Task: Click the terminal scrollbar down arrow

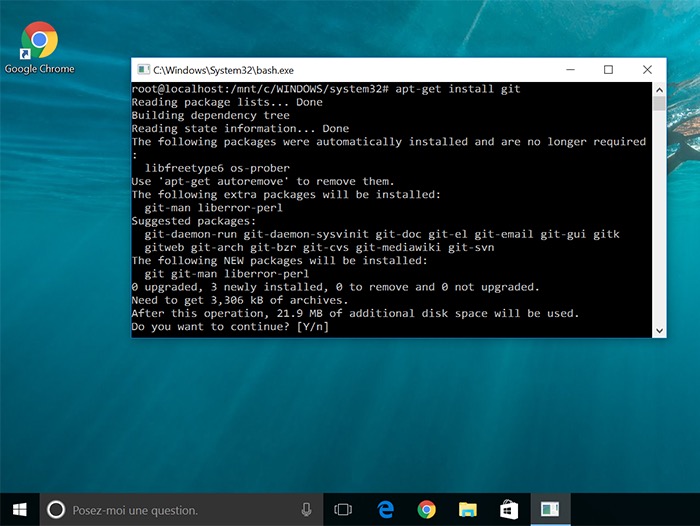Action: pos(659,329)
